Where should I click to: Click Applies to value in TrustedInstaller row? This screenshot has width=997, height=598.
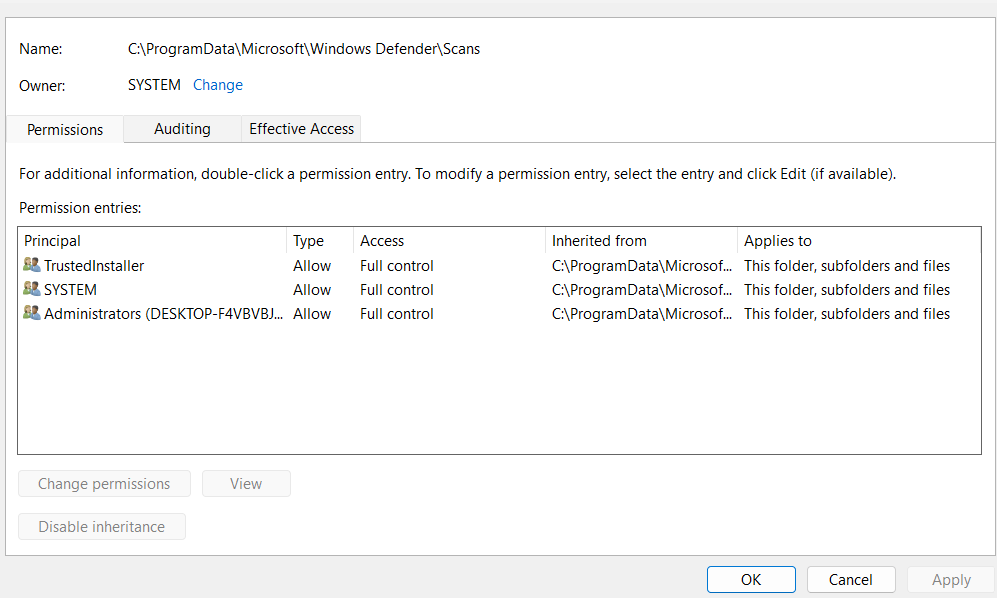click(847, 266)
